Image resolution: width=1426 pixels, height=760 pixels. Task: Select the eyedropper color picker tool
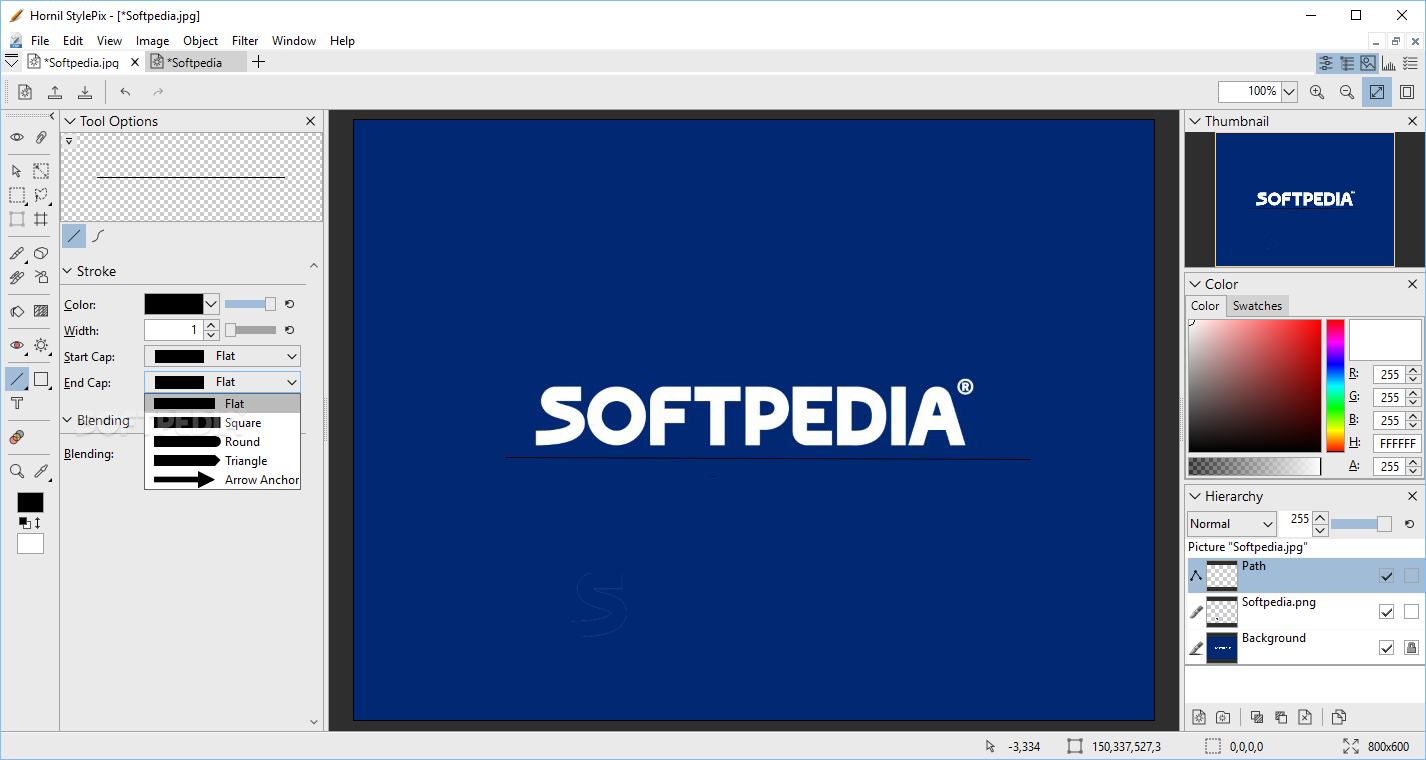point(41,471)
